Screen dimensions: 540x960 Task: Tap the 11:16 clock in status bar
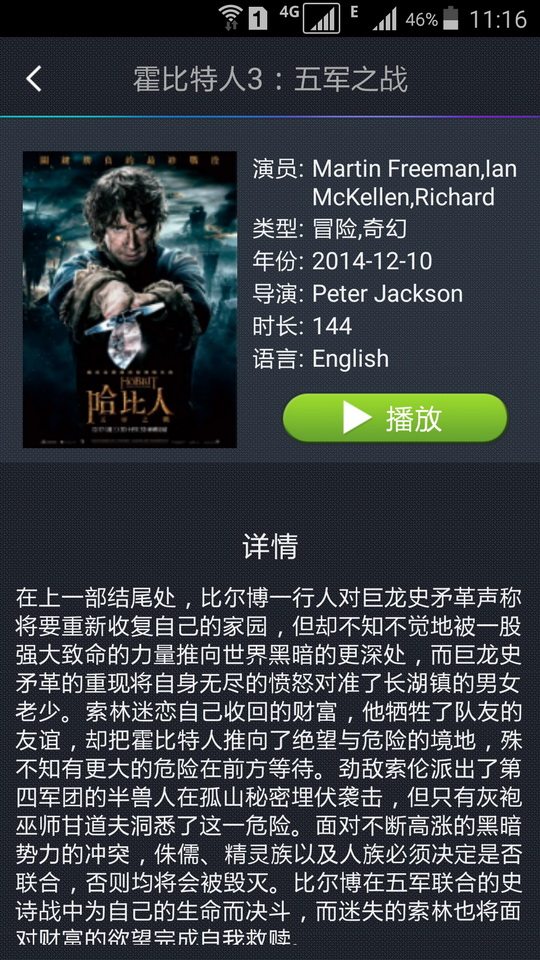[498, 19]
